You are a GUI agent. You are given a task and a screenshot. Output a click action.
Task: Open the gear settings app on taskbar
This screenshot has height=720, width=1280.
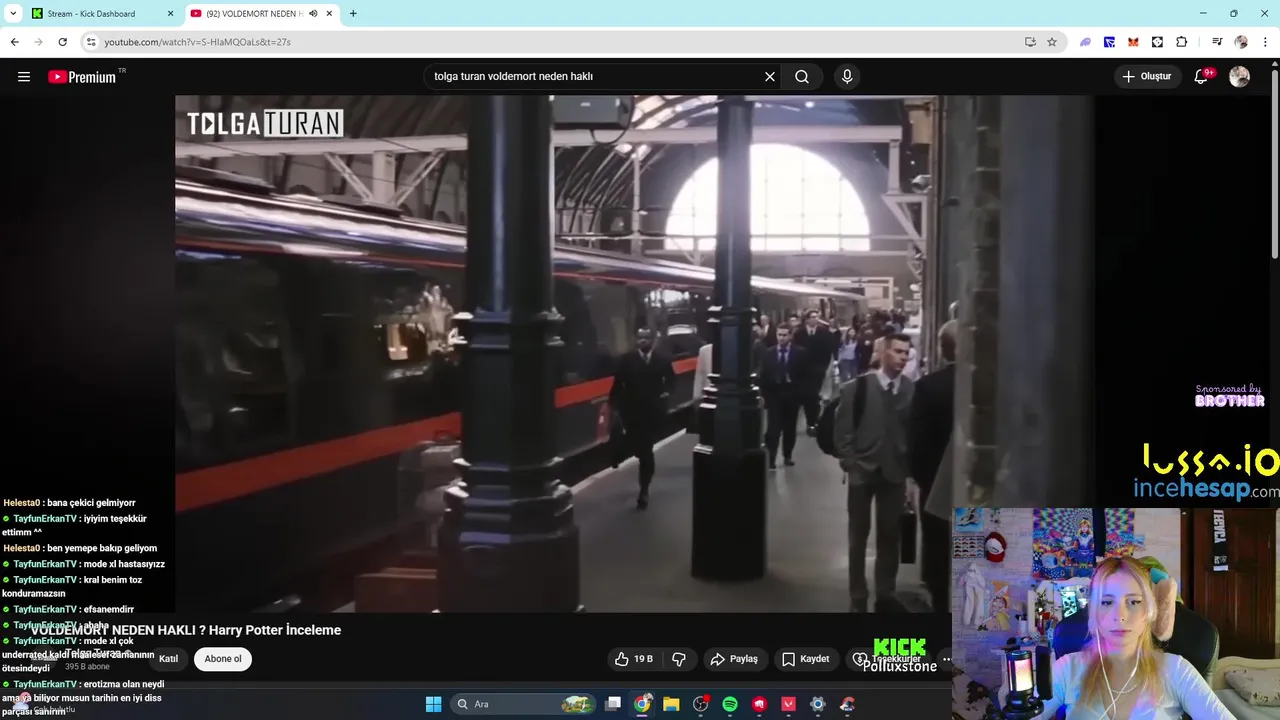[x=817, y=704]
